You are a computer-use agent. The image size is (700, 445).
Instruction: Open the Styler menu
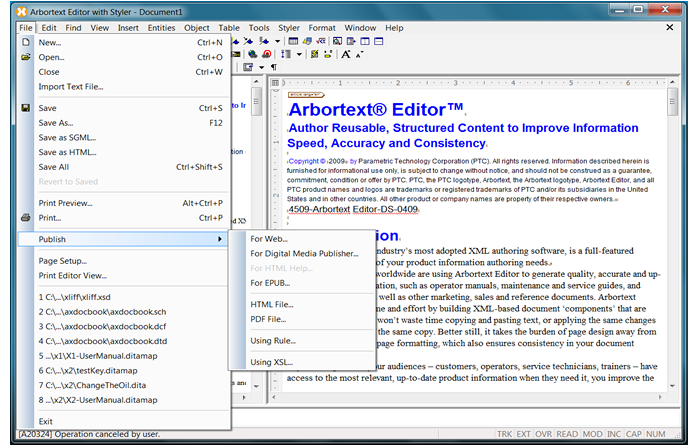coord(289,28)
